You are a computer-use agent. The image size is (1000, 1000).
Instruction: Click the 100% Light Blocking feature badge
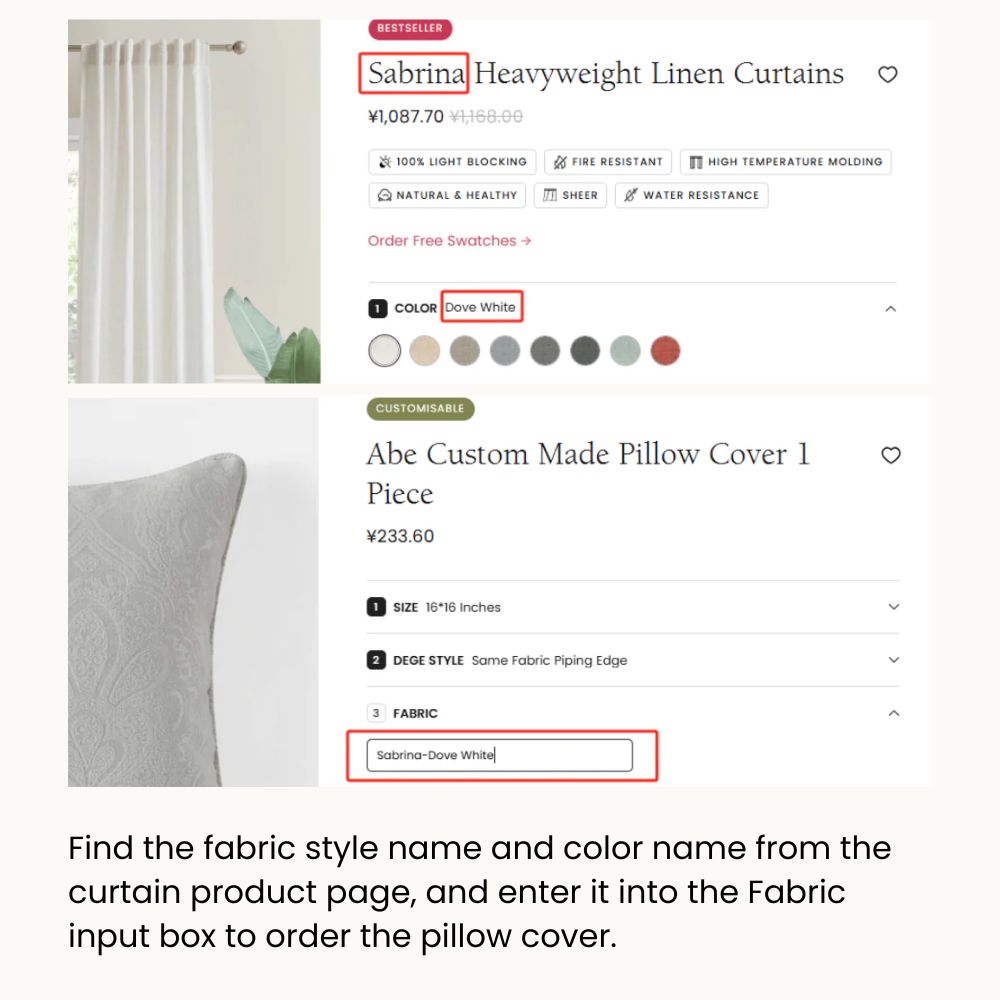pos(452,162)
